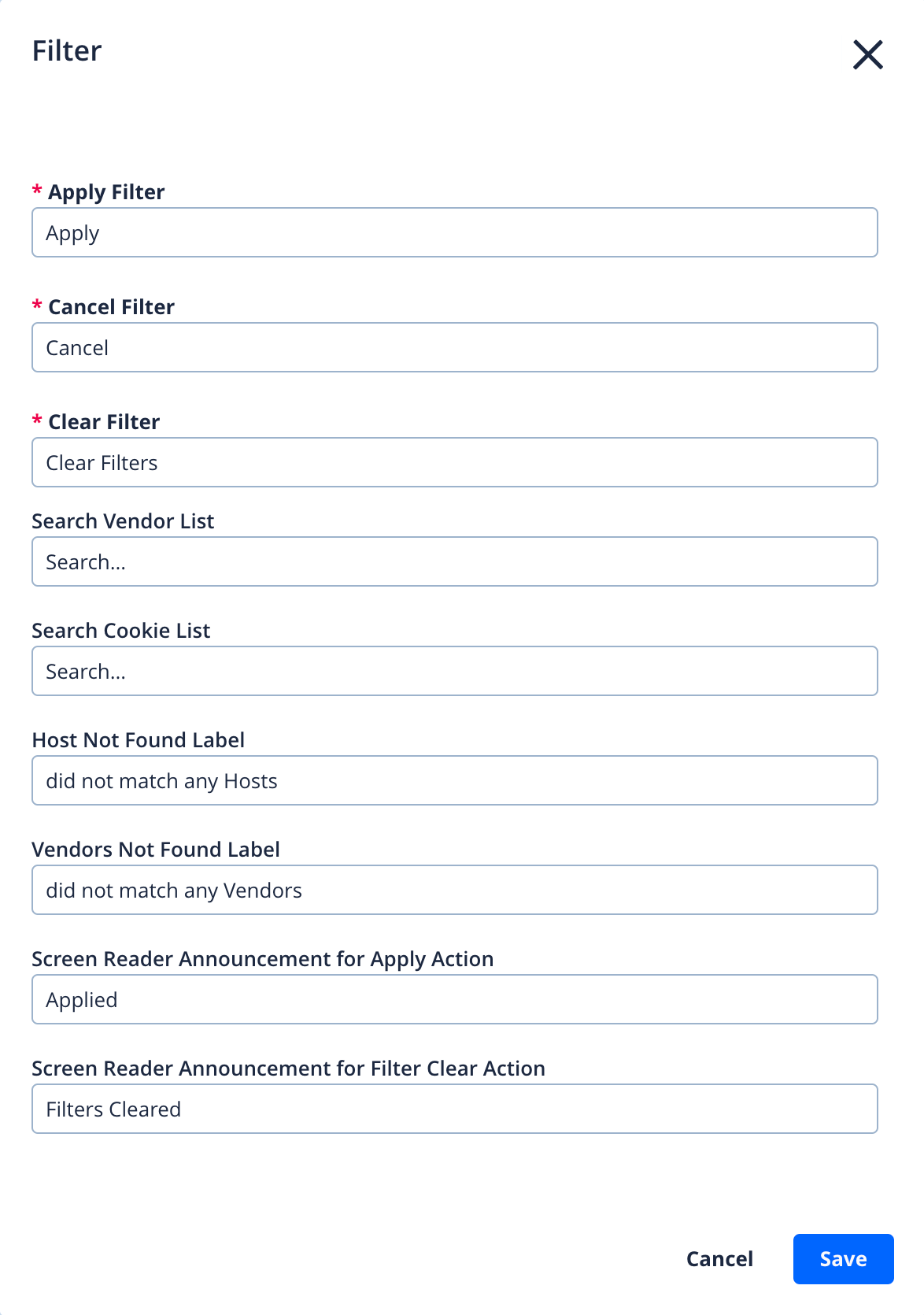Click the "Clear Filter" field label
The height and width of the screenshot is (1315, 924).
tap(104, 422)
